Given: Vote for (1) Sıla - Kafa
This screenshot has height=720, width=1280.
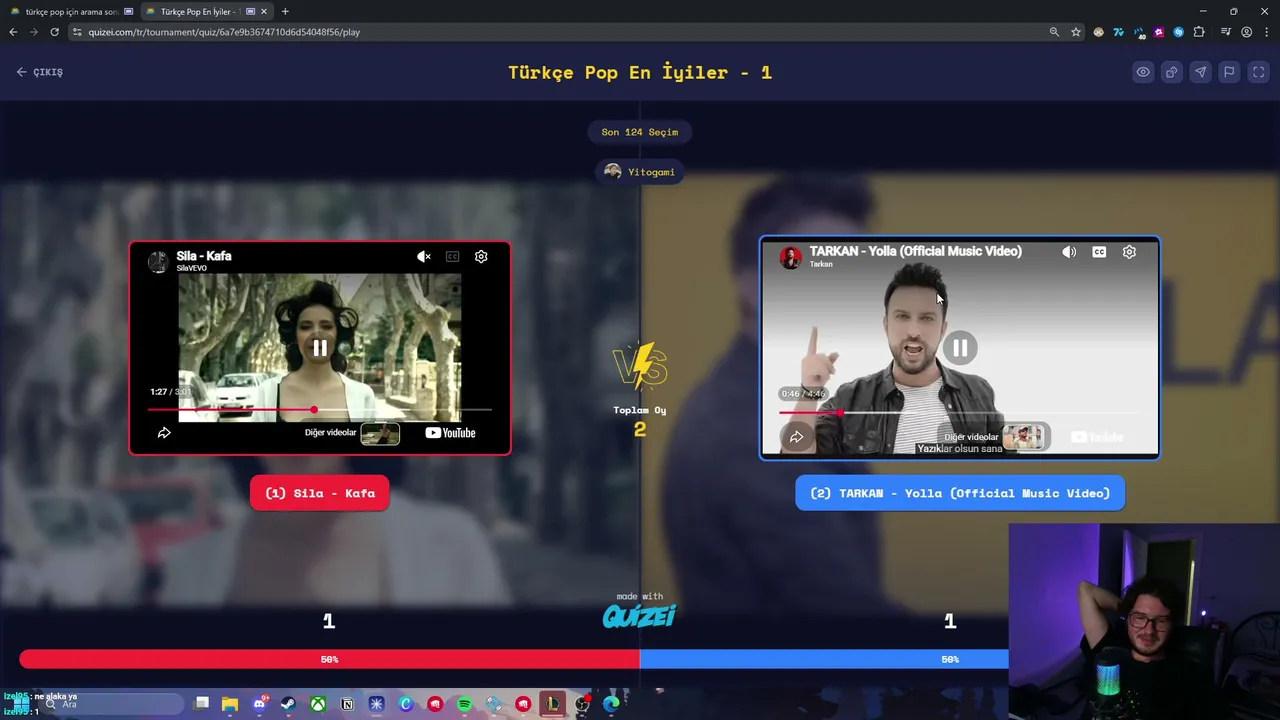Looking at the screenshot, I should click(320, 493).
